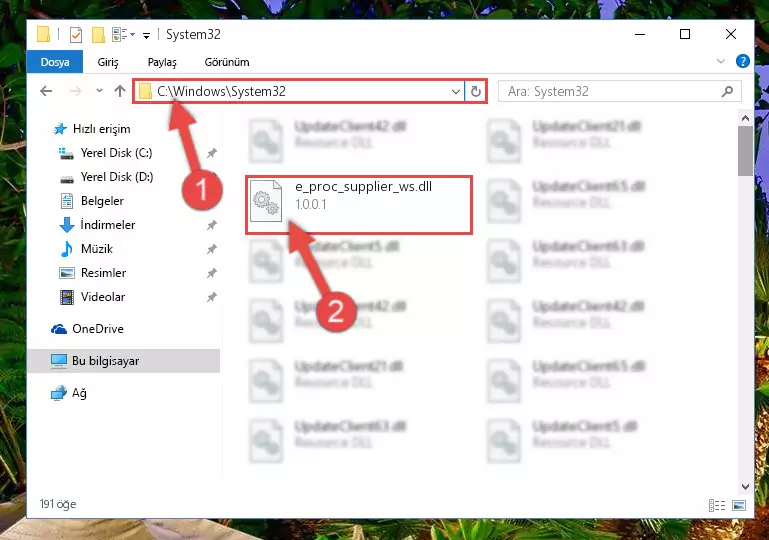Image resolution: width=769 pixels, height=540 pixels.
Task: Click the pin icon beside İndirmeler
Action: point(211,225)
